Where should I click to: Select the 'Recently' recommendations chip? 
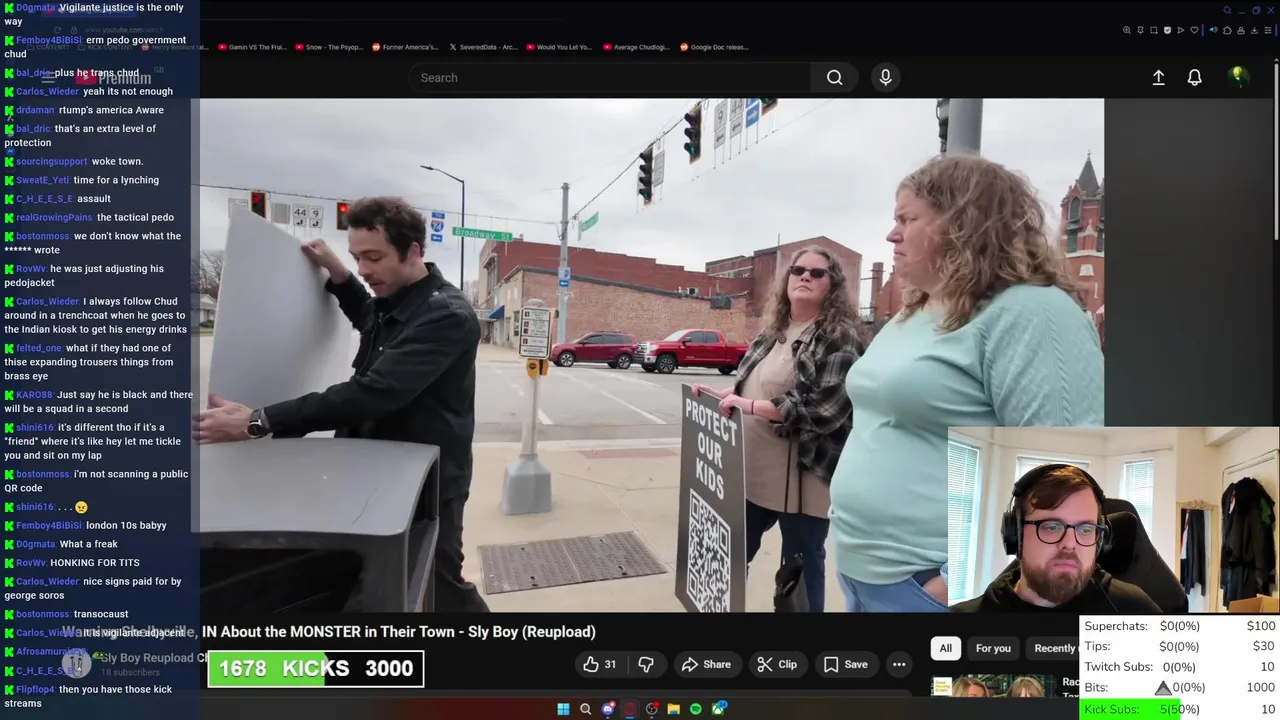click(x=1055, y=648)
